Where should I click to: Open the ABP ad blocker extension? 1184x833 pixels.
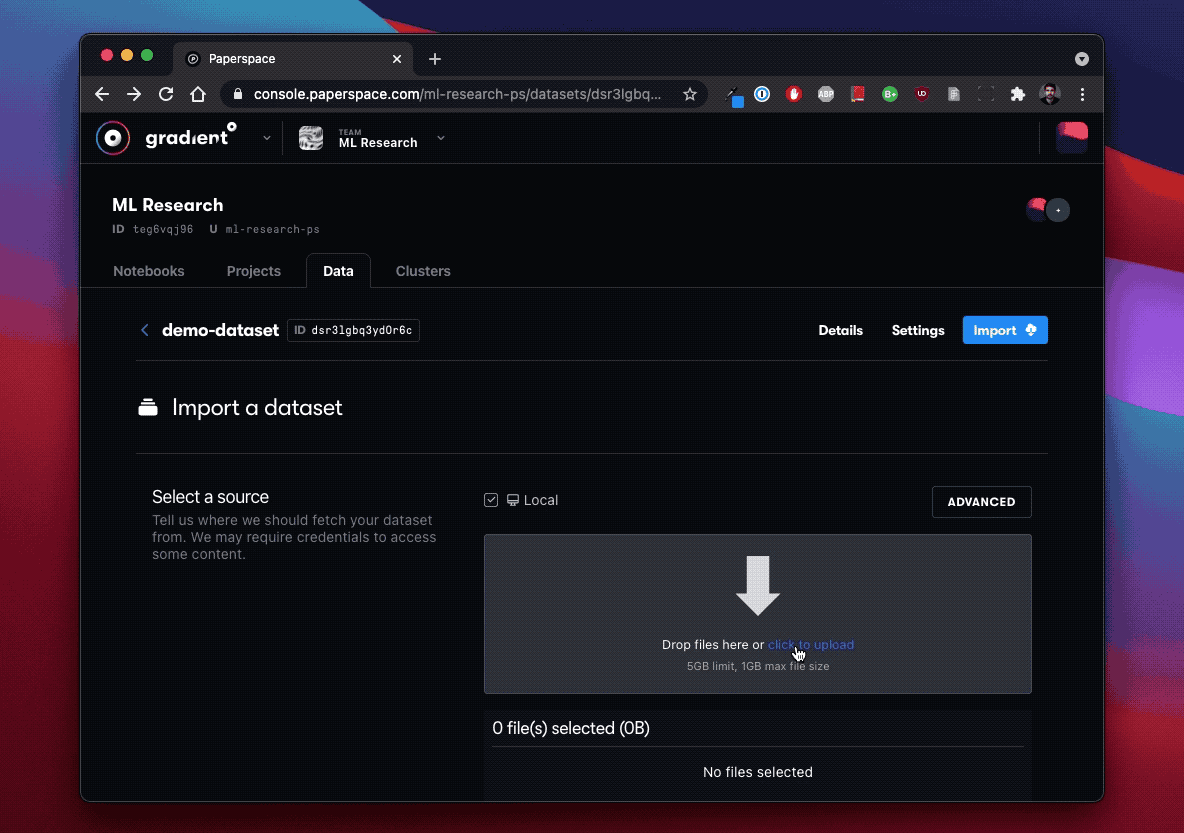click(826, 94)
